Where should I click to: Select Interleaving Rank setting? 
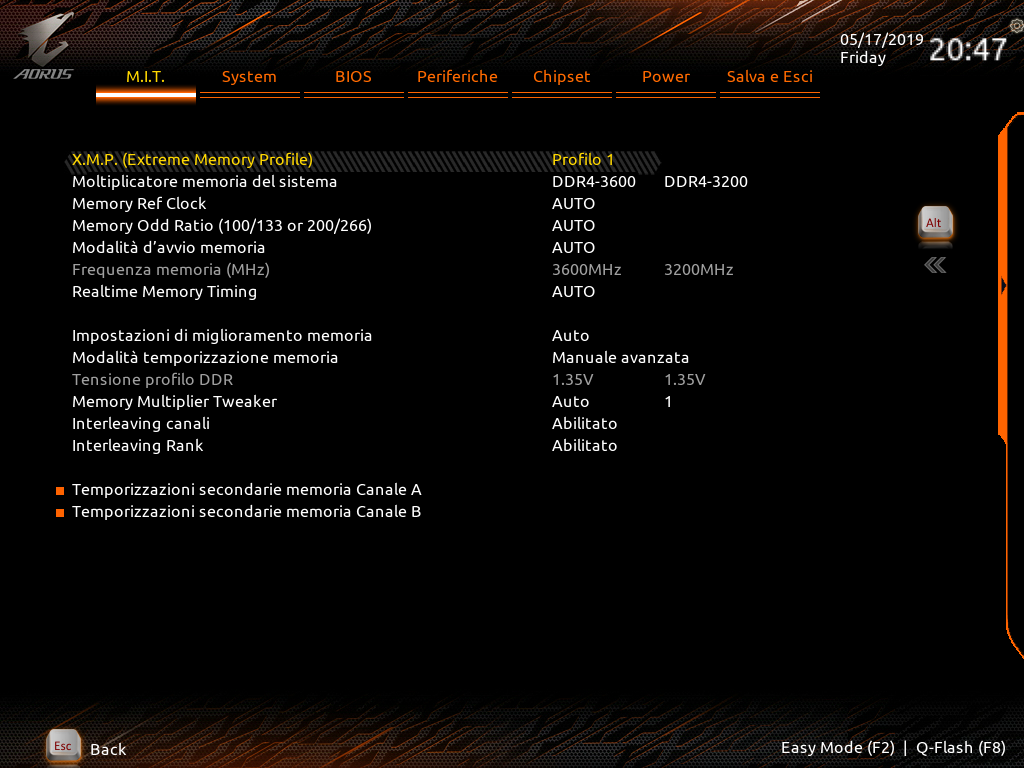coord(138,445)
